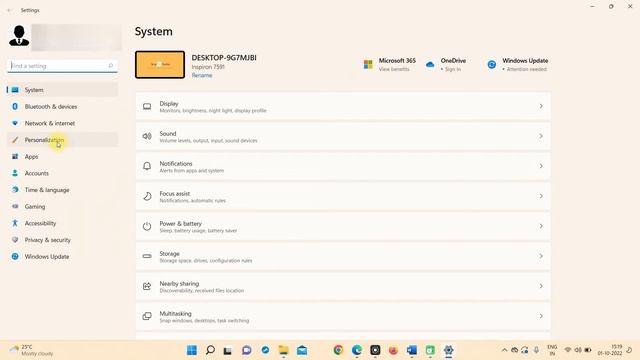
Task: Click the Accessibility figure icon
Action: pos(15,223)
